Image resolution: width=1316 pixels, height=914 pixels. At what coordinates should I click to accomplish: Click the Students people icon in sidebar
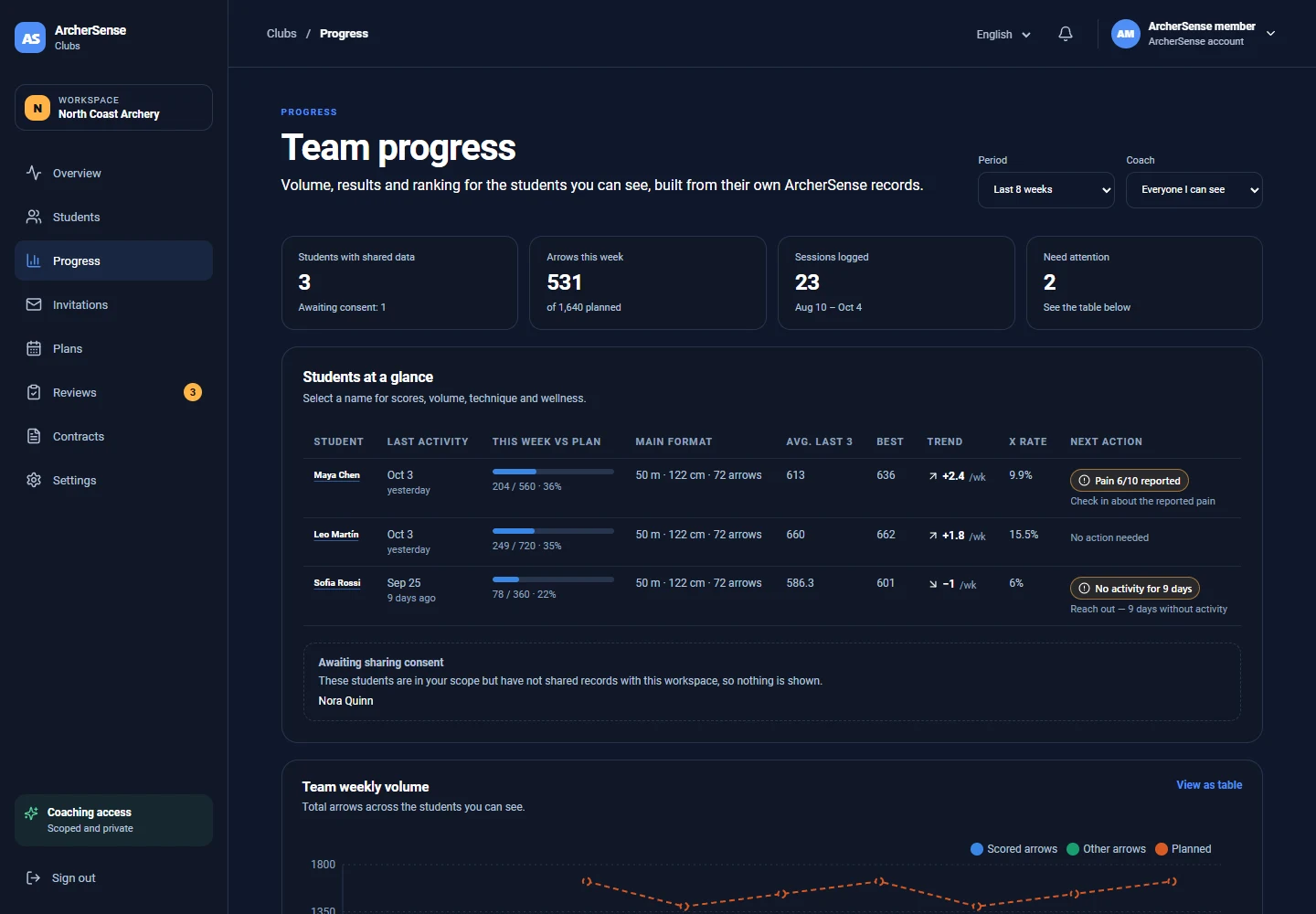point(34,217)
